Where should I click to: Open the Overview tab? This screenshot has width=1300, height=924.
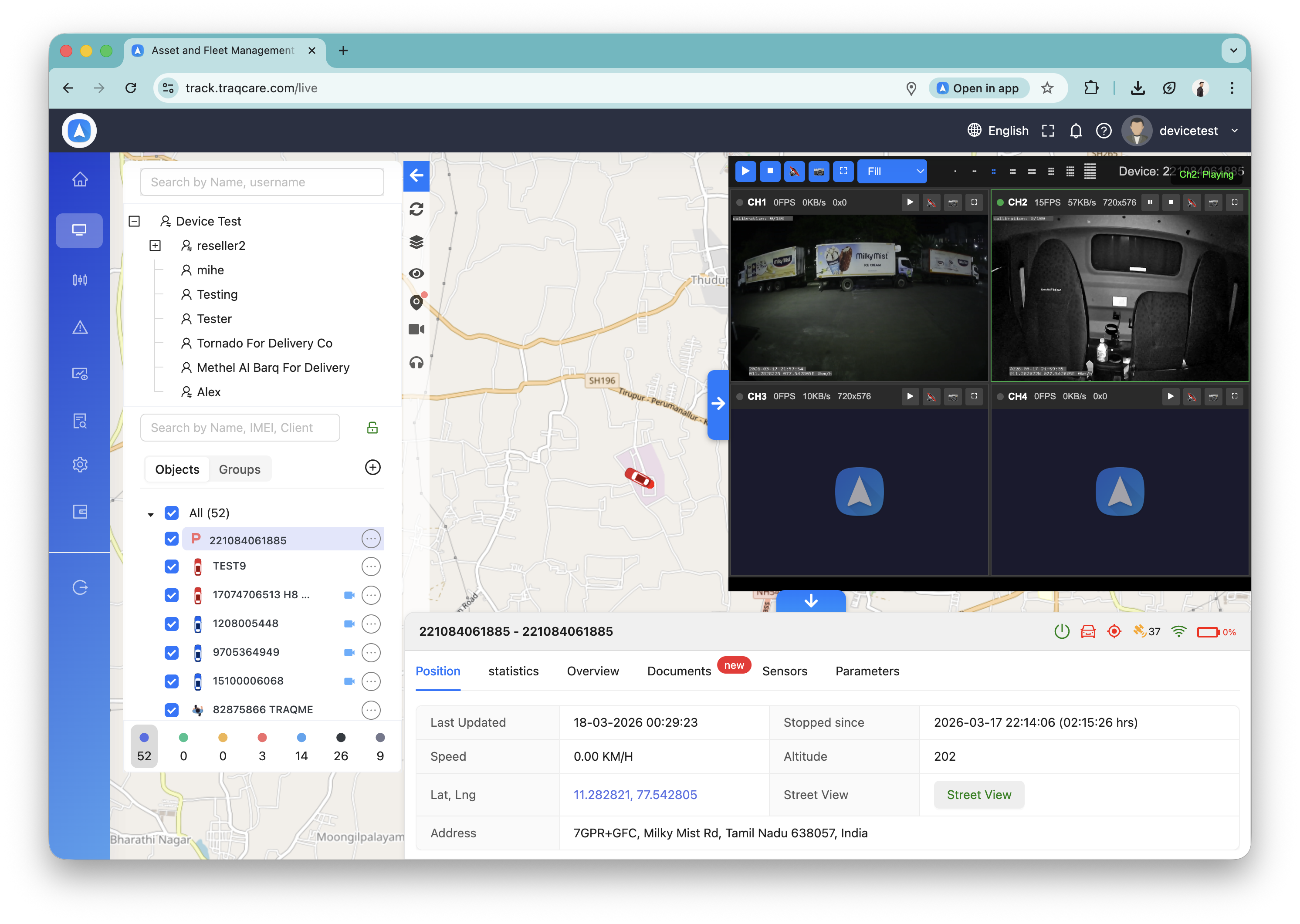point(592,671)
